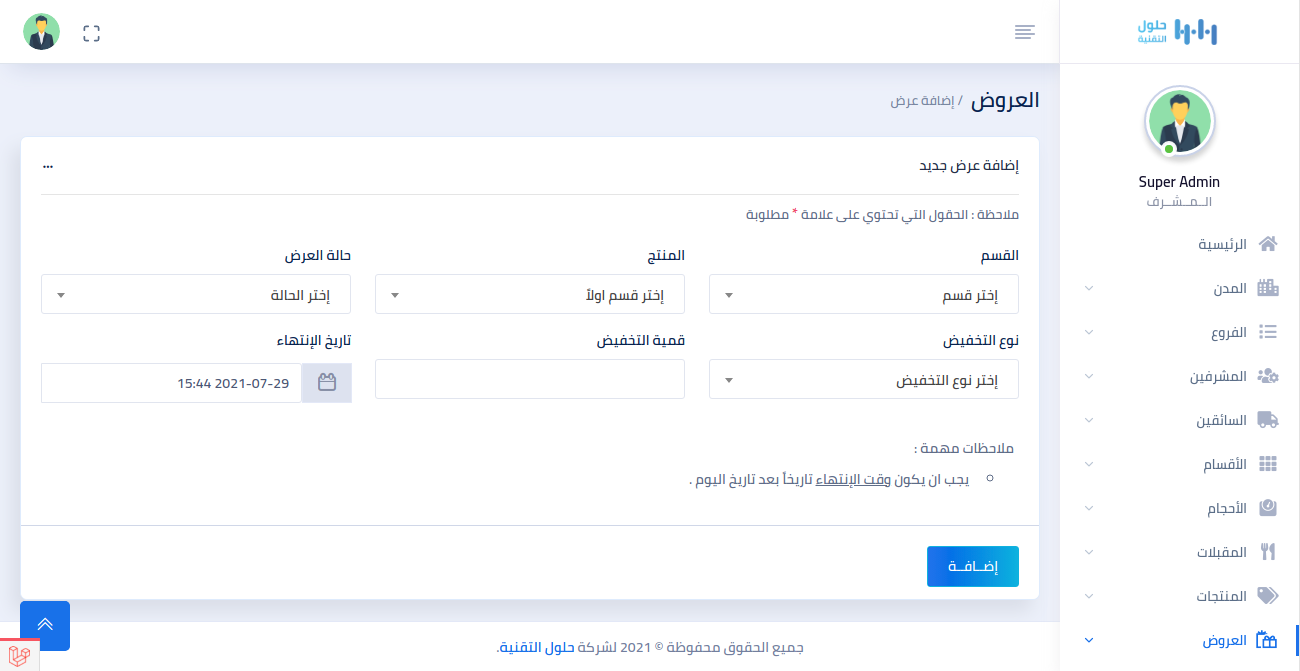The image size is (1300, 671).
Task: Click the three-dots card options icon
Action: [47, 165]
